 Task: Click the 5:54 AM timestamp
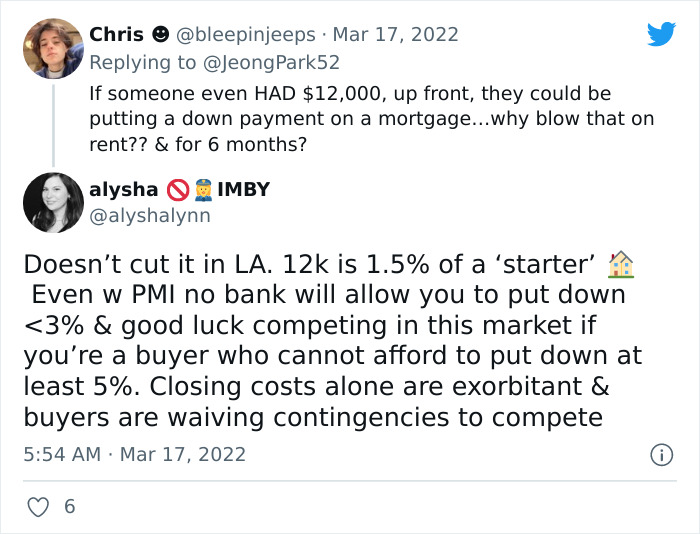(62, 454)
